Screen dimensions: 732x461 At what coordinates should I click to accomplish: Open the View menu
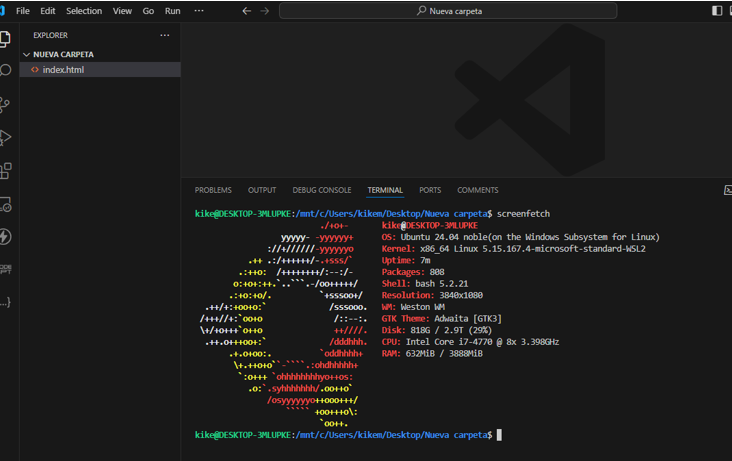pos(122,11)
